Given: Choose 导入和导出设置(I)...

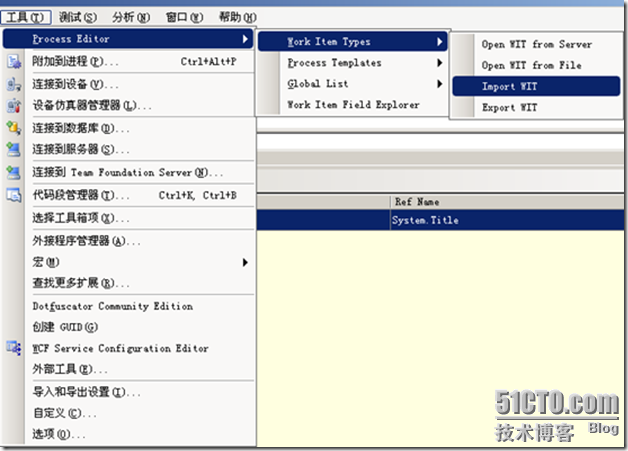Looking at the screenshot, I should click(128, 391).
